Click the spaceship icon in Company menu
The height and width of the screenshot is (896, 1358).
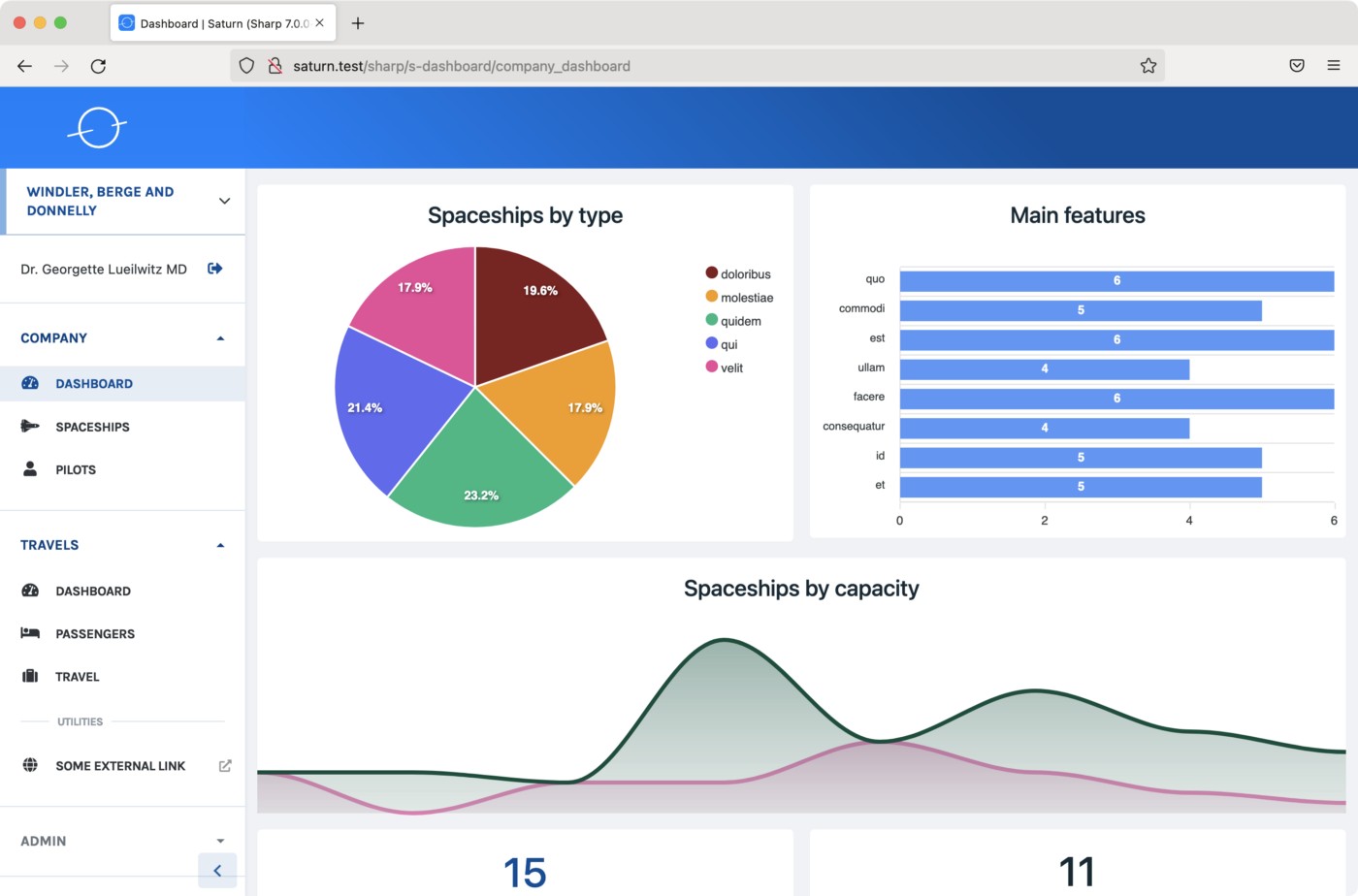30,427
